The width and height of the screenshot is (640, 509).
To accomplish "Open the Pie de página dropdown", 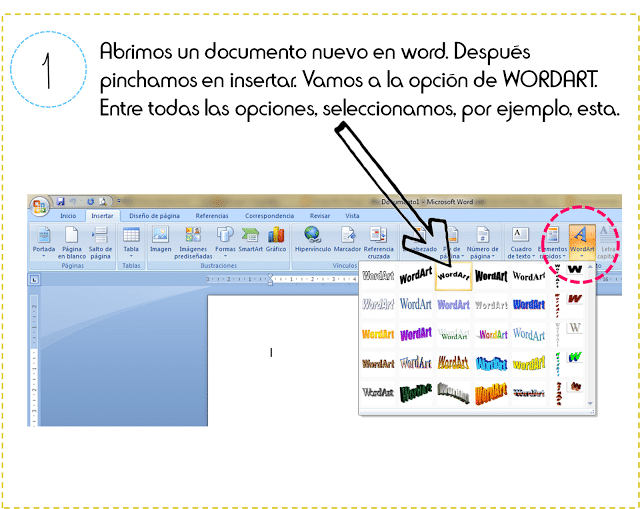I will [452, 243].
